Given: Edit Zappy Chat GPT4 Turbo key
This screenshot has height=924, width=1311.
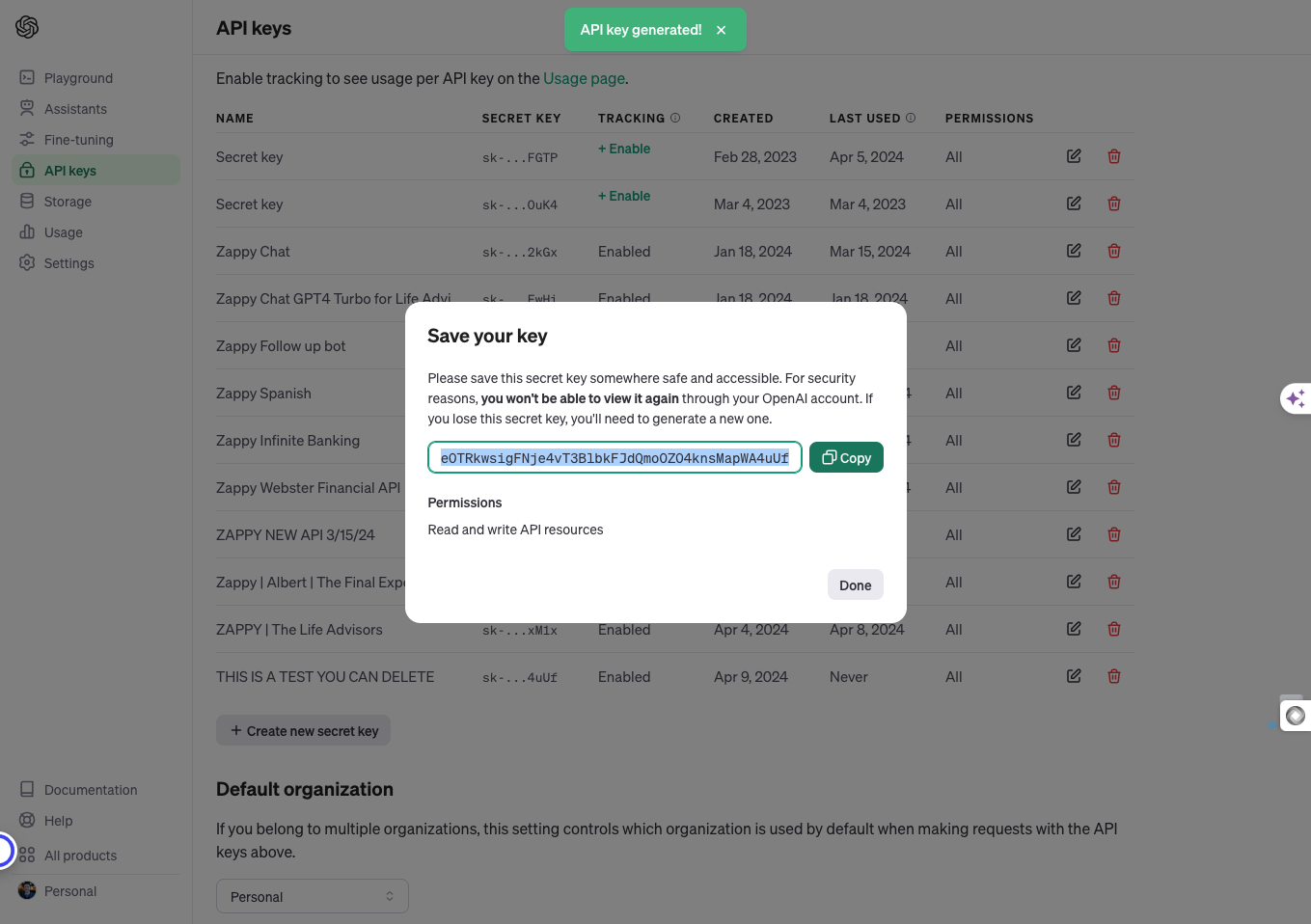Looking at the screenshot, I should [1074, 298].
